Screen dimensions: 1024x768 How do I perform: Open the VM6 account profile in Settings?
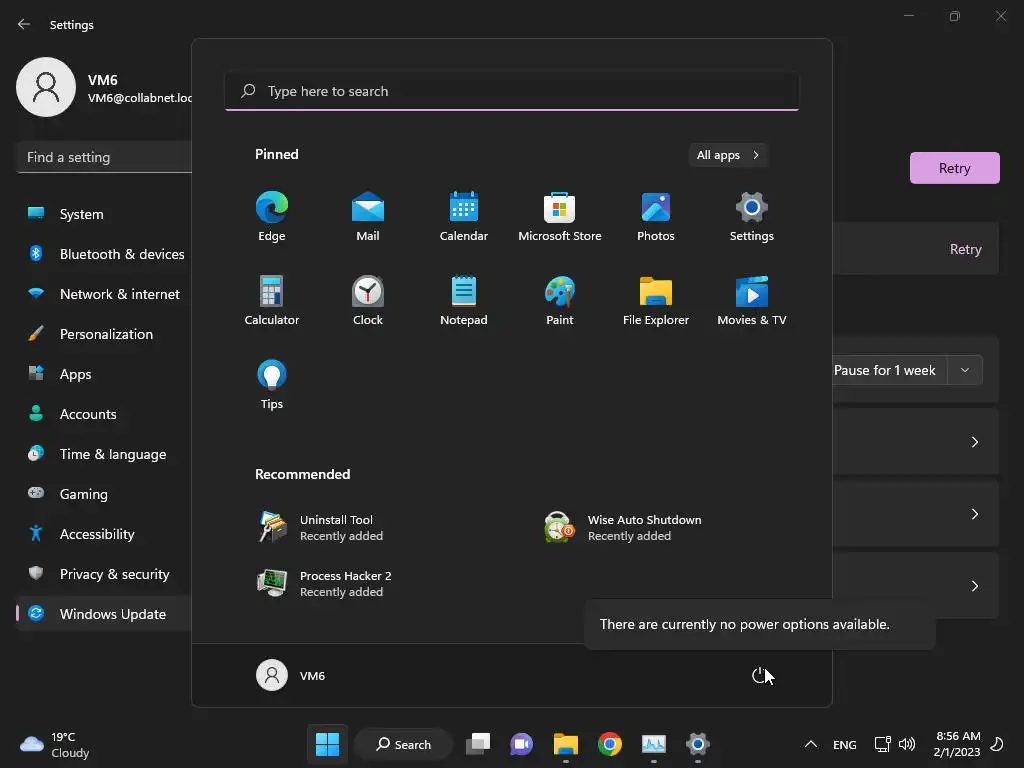pyautogui.click(x=104, y=88)
